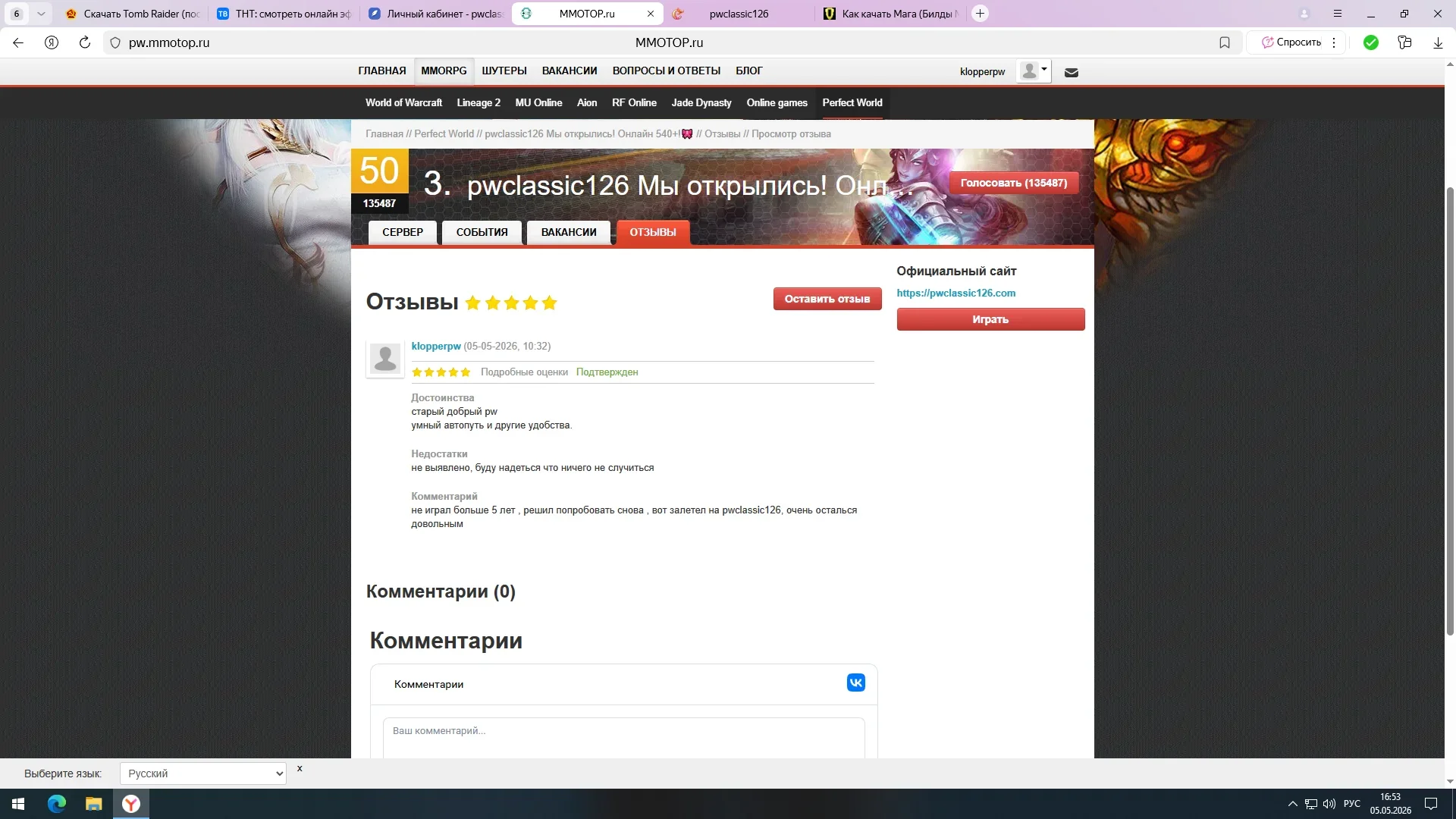Screen dimensions: 1456x819
Task: Click Отзывы breadcrumb link
Action: point(722,133)
